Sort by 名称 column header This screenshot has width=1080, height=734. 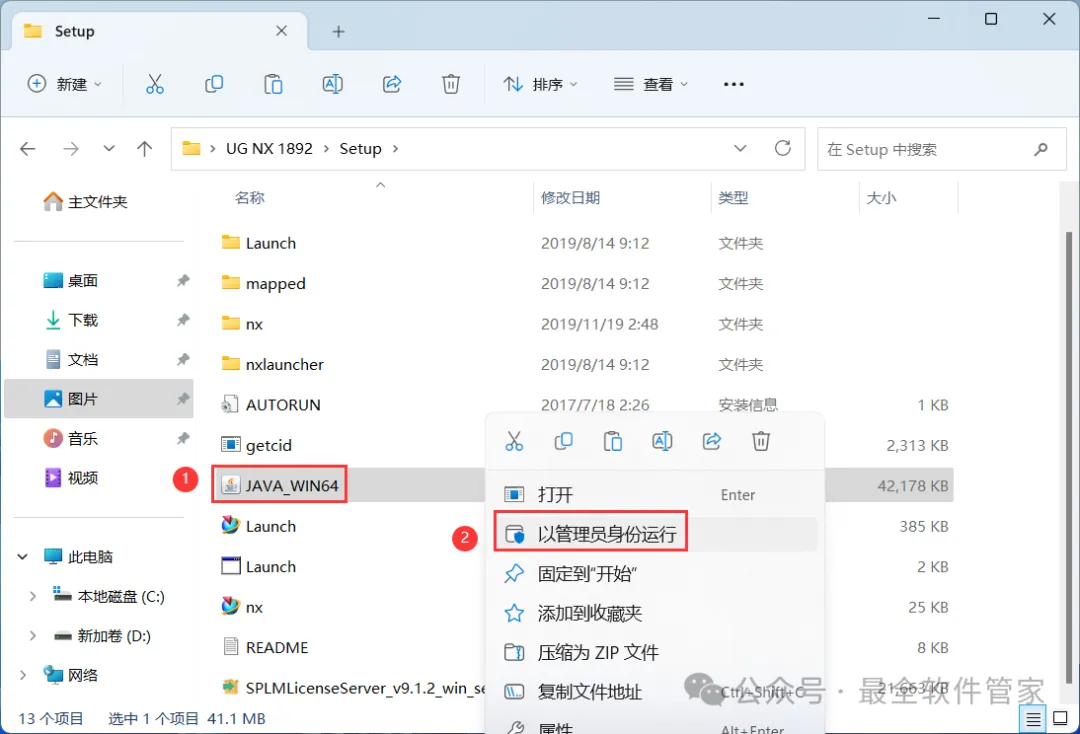249,198
